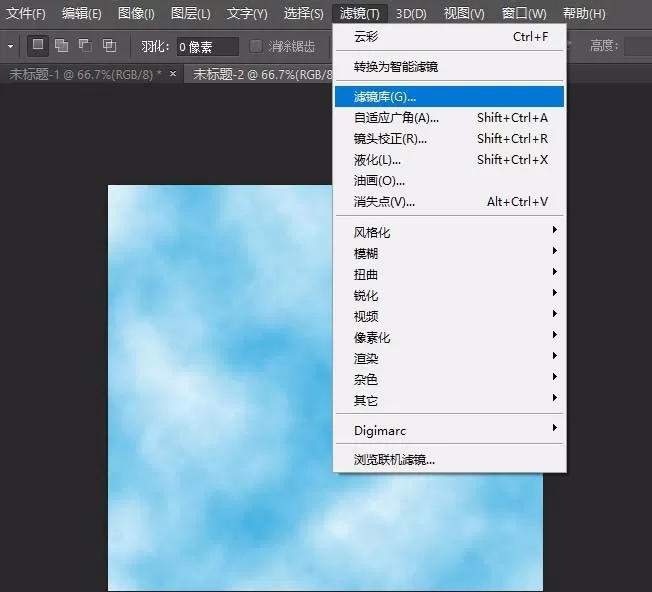Expand the 视频 submenu
This screenshot has height=592, width=652.
[x=449, y=316]
